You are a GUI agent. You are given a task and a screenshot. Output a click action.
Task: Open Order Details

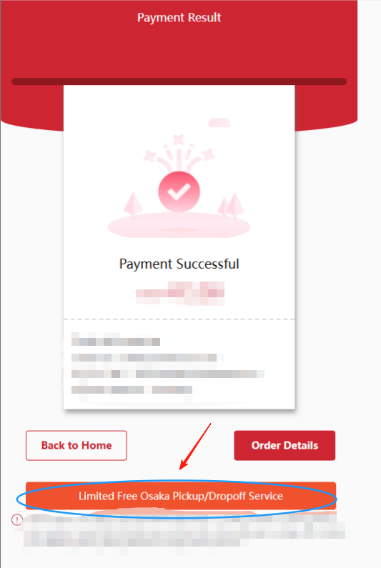tap(285, 446)
